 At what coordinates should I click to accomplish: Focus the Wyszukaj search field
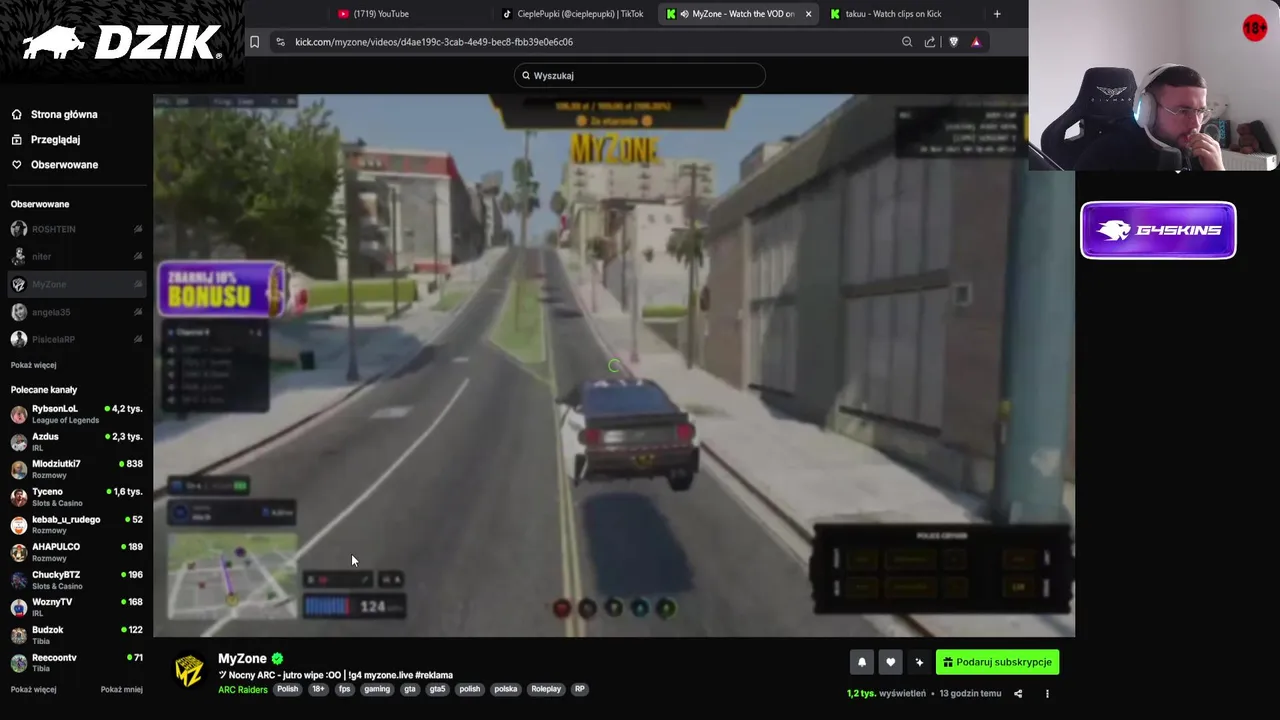(x=640, y=75)
